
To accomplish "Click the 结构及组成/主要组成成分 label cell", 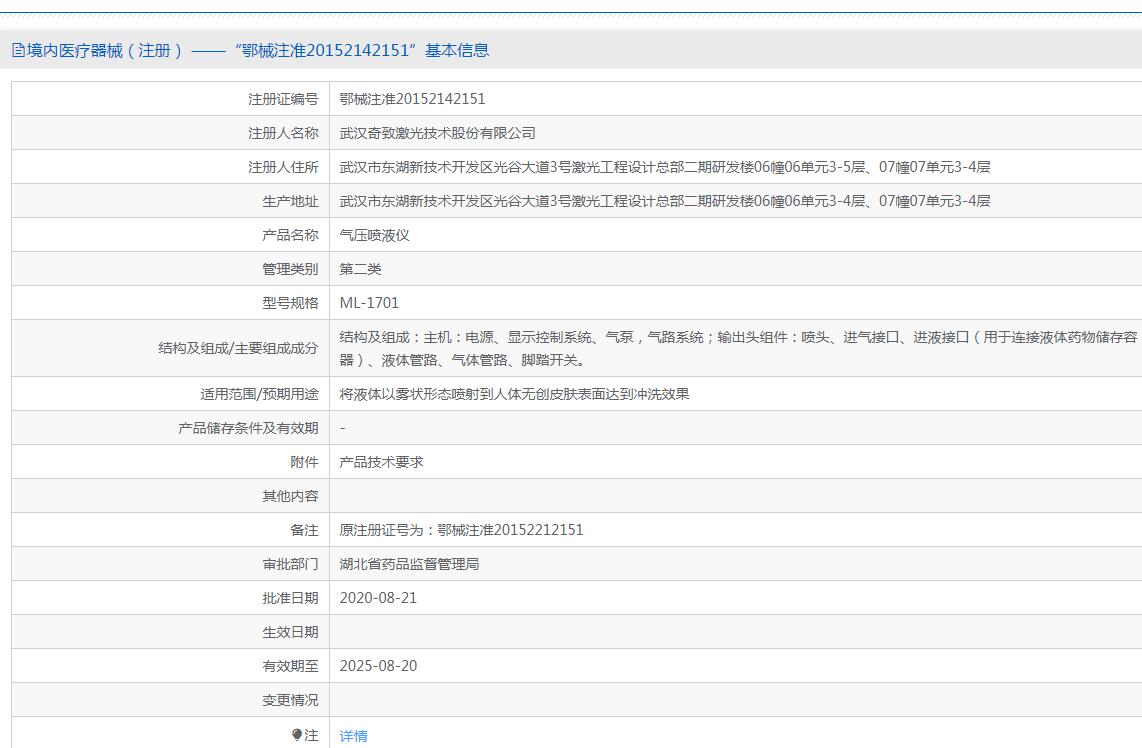I will click(x=170, y=348).
